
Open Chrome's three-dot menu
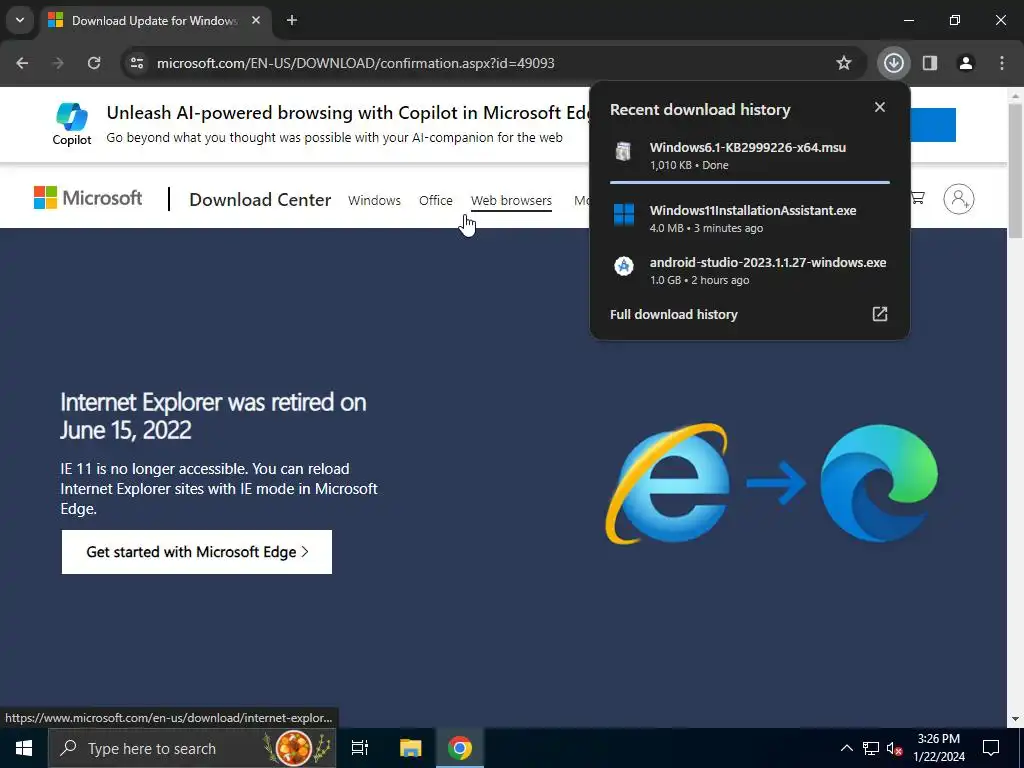[x=1002, y=63]
